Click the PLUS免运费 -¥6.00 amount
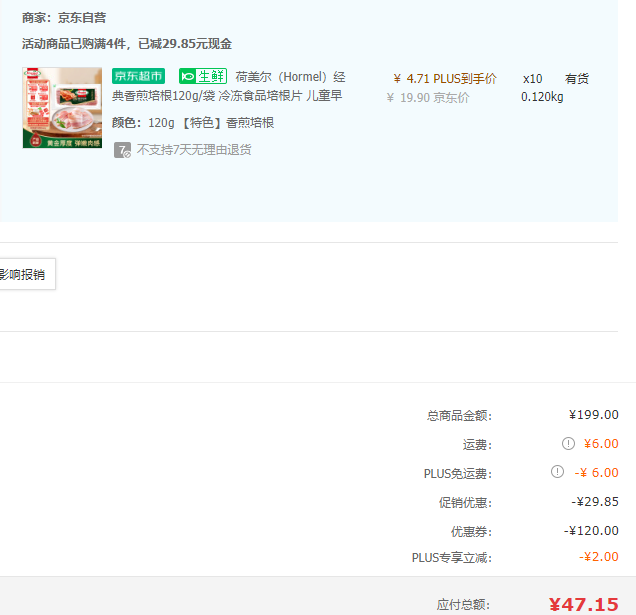The width and height of the screenshot is (636, 615). (x=597, y=473)
